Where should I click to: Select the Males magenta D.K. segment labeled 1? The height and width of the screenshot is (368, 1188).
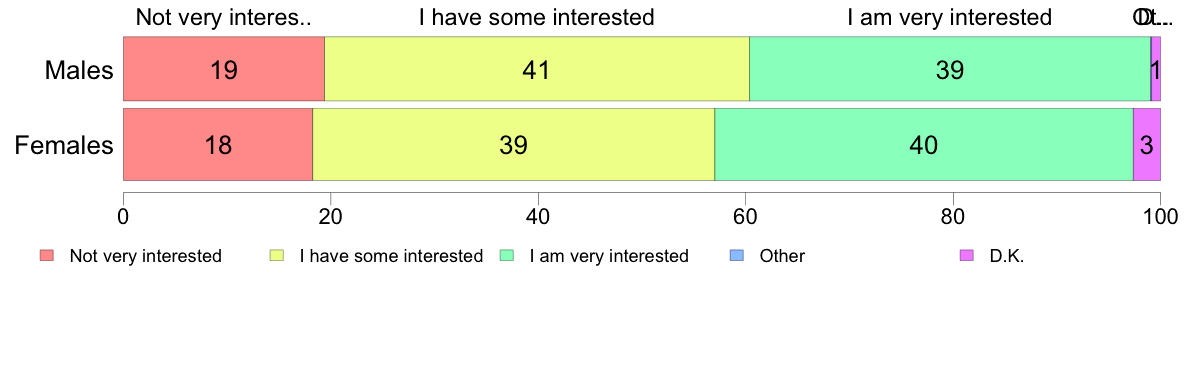click(1156, 69)
